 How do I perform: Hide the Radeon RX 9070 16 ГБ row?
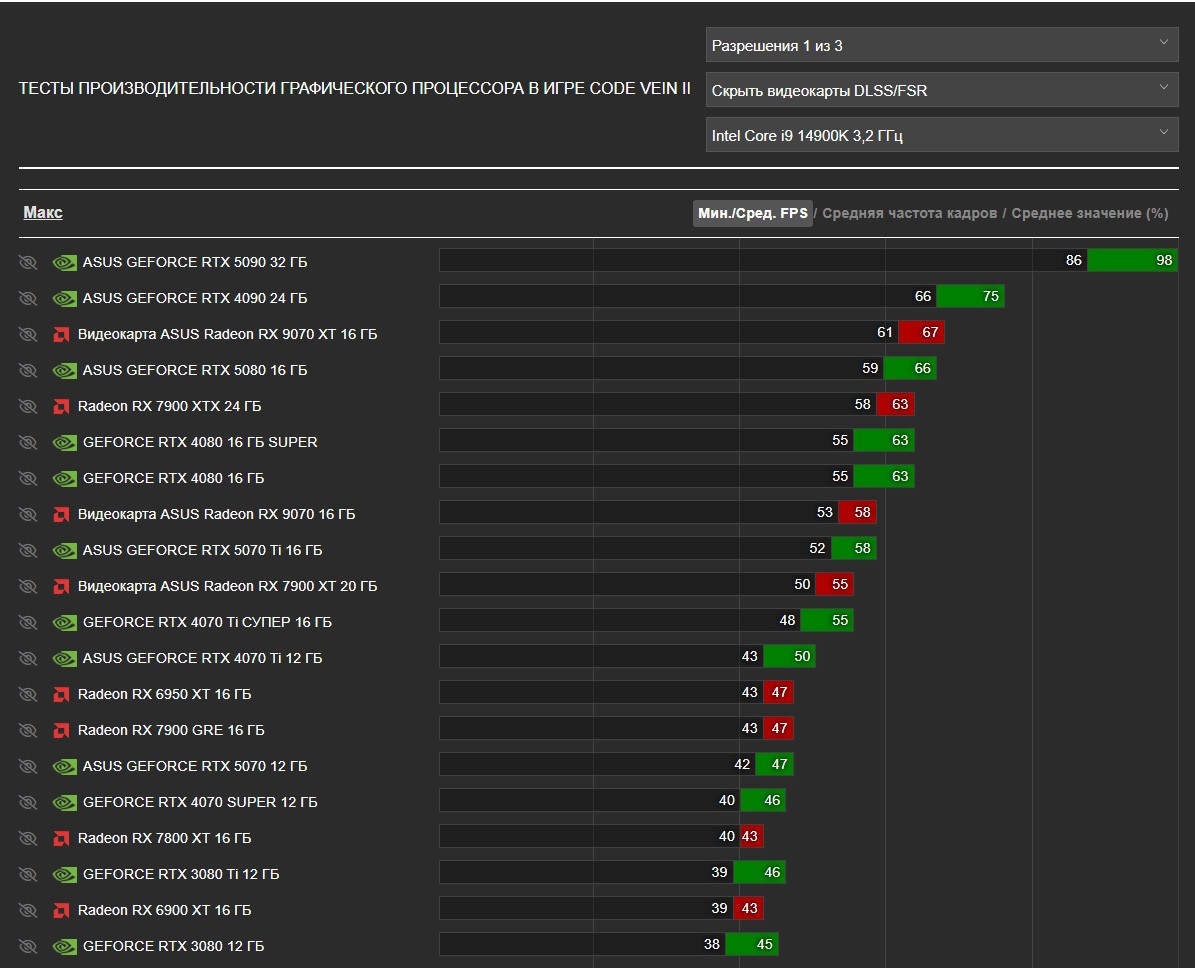(28, 514)
